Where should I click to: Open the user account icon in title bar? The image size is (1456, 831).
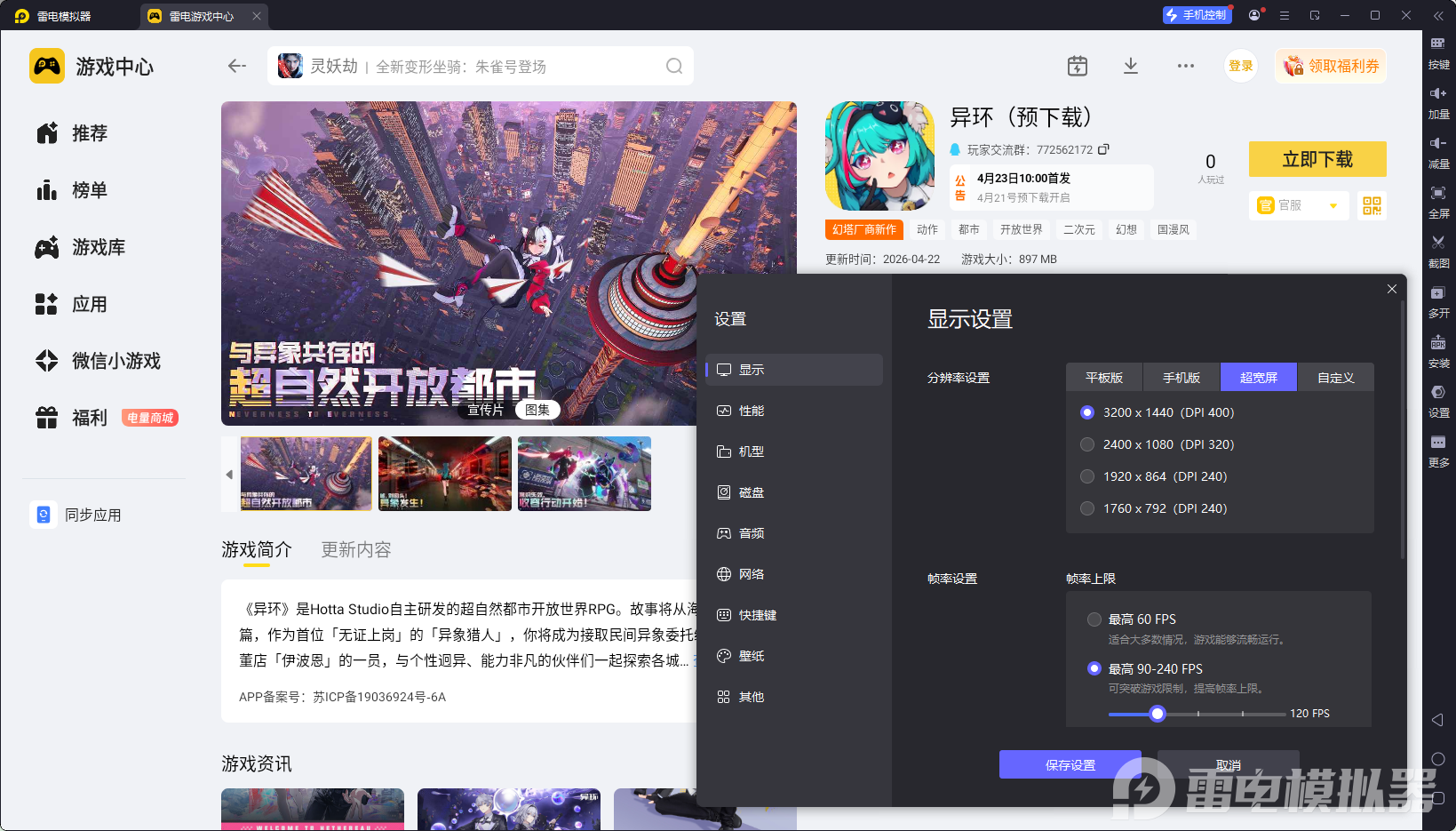point(1254,15)
